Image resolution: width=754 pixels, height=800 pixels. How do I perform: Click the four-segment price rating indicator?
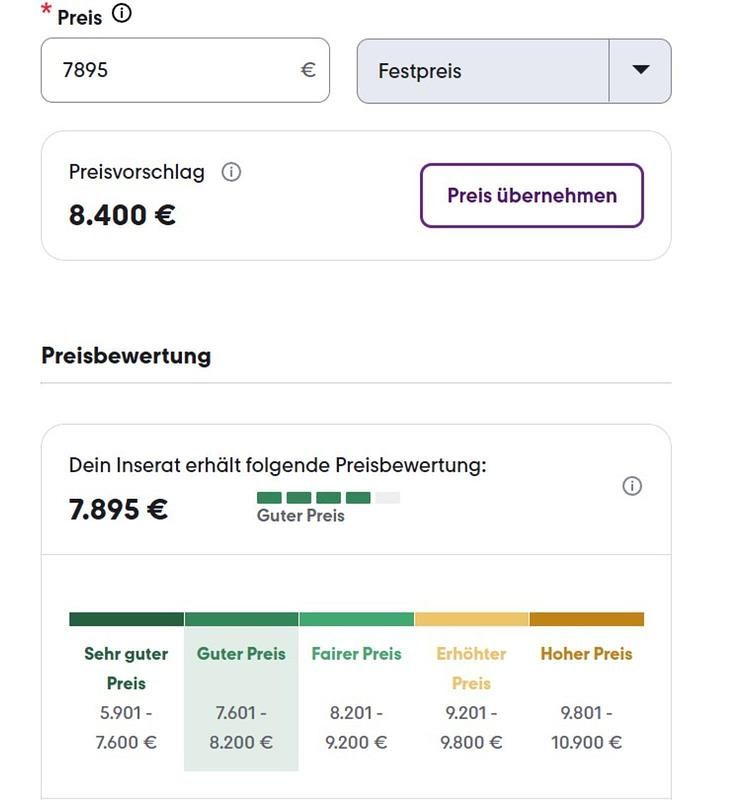coord(328,497)
